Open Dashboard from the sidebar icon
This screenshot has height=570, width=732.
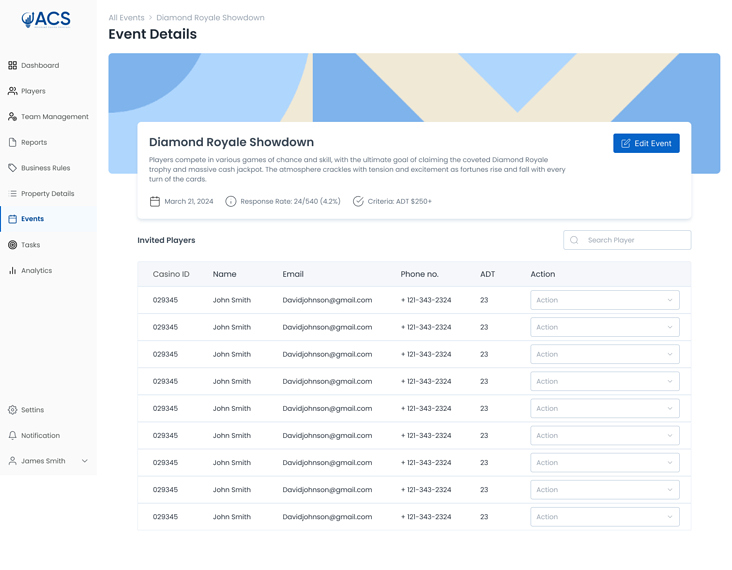pos(13,65)
